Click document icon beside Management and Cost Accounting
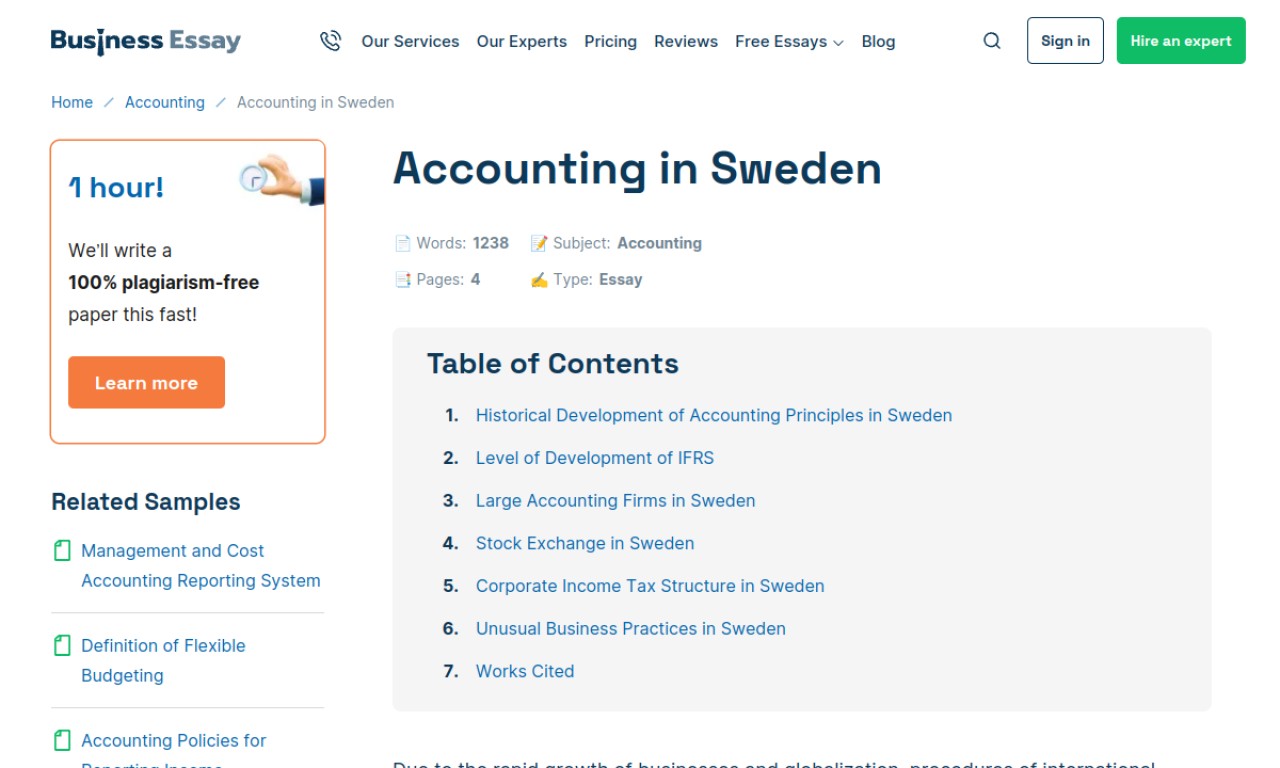Viewport: 1280px width, 768px height. pos(62,550)
